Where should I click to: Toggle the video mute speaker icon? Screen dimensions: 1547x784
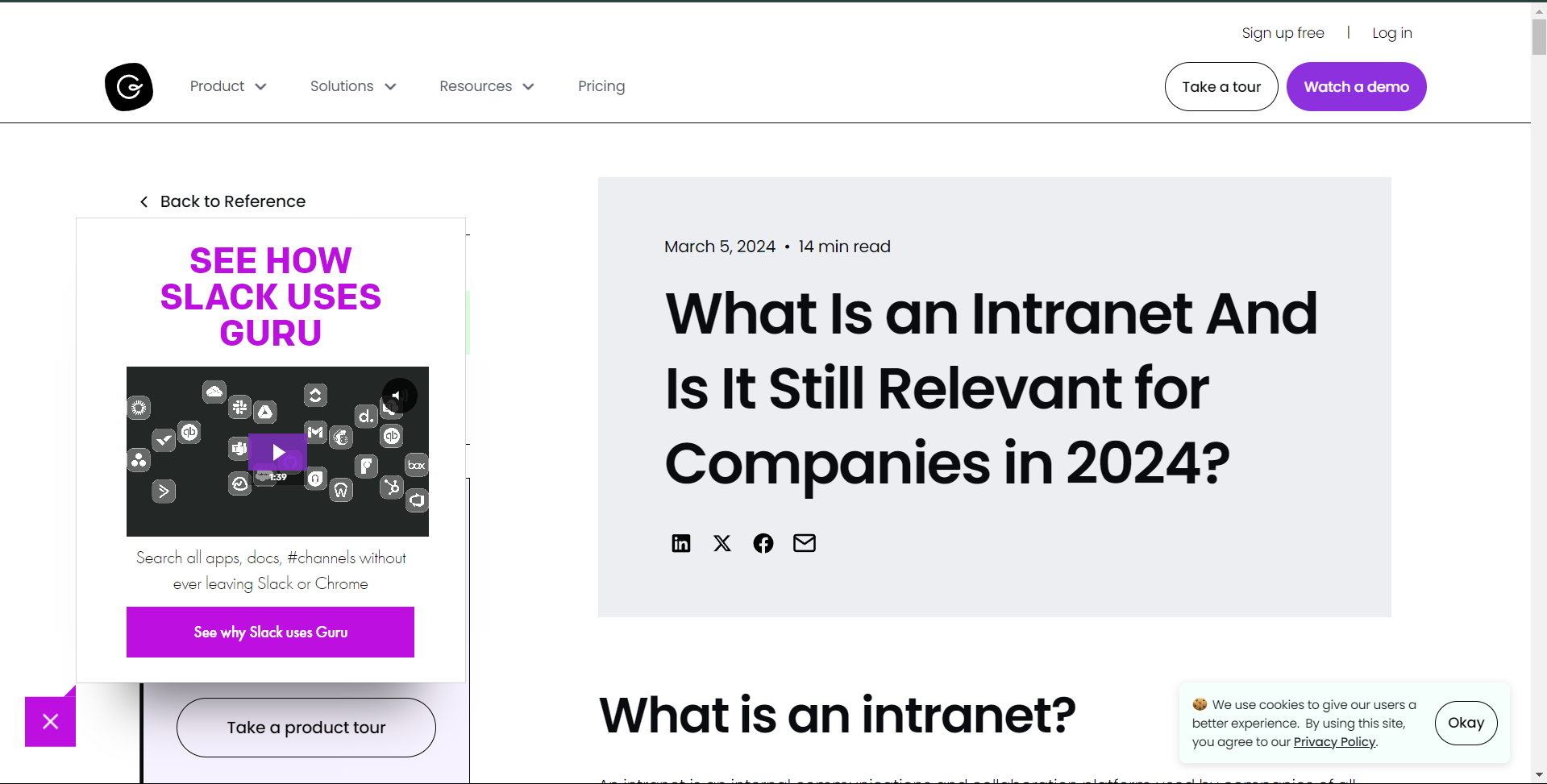coord(398,396)
